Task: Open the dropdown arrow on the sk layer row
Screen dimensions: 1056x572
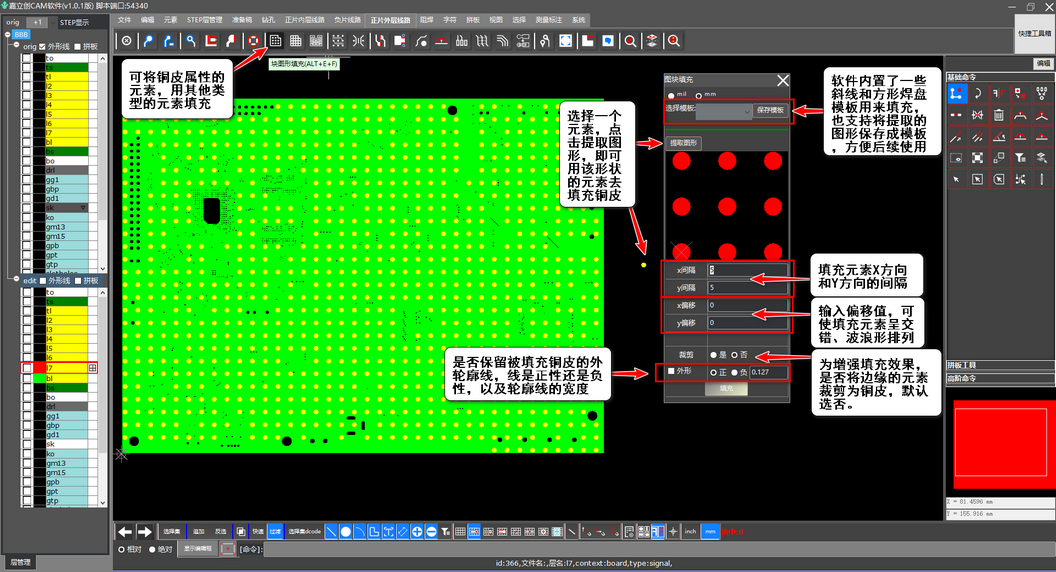Action: (84, 208)
